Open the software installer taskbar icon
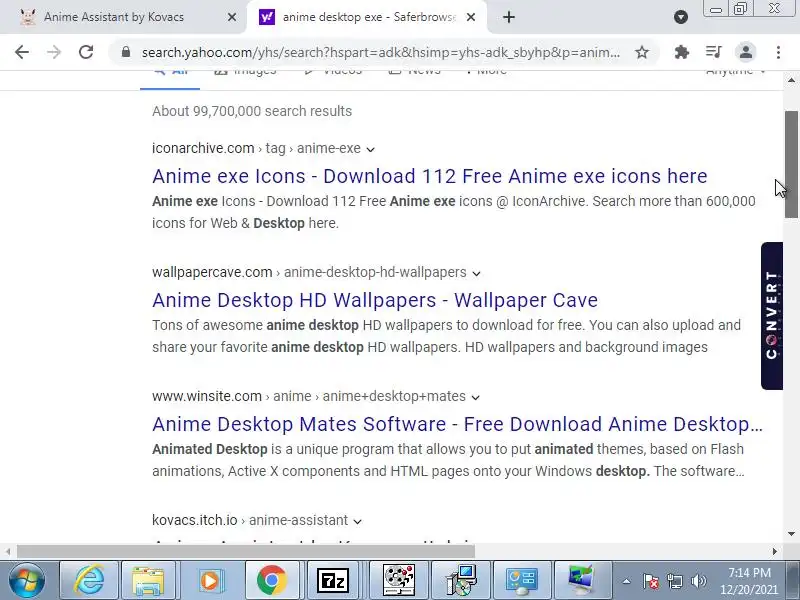The height and width of the screenshot is (600, 800). tap(461, 580)
